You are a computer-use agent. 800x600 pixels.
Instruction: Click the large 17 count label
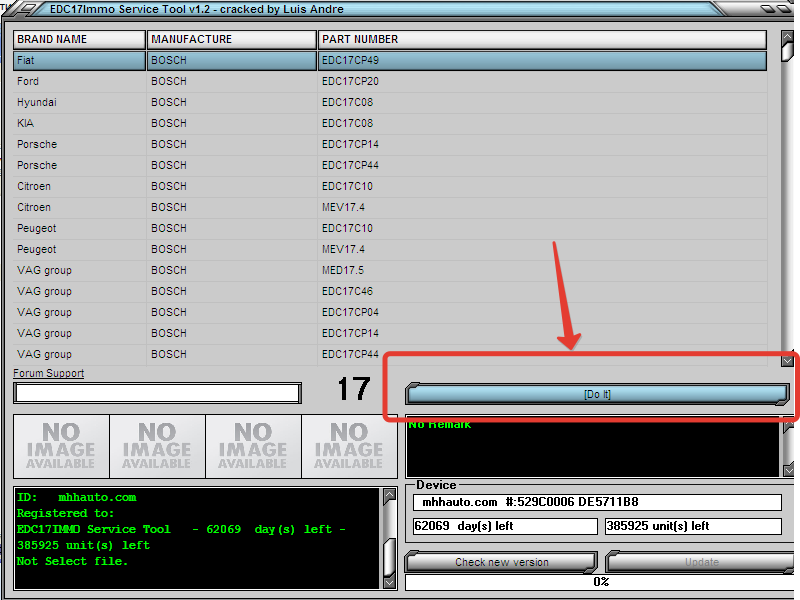click(x=354, y=389)
